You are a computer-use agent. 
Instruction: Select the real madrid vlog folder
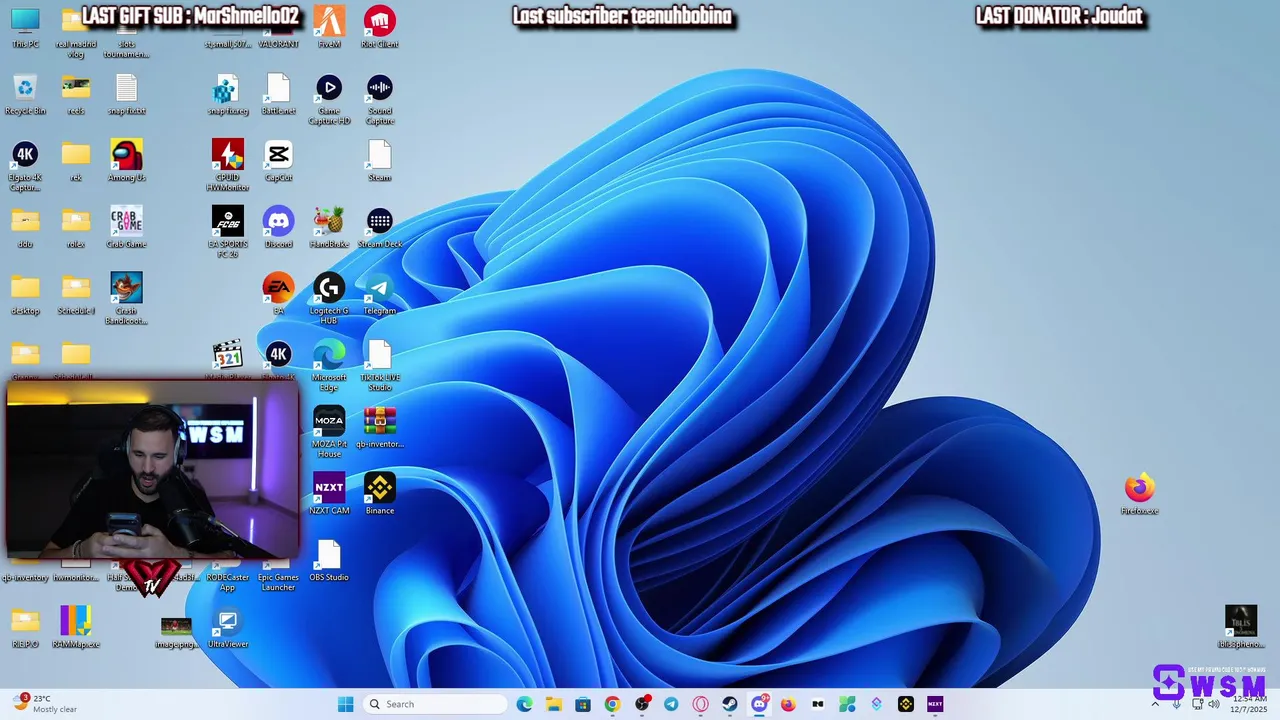click(76, 32)
